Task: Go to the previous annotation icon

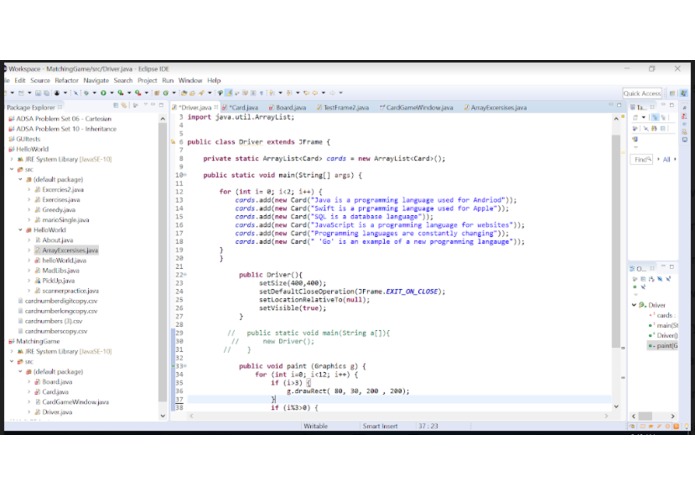Action: [289, 93]
